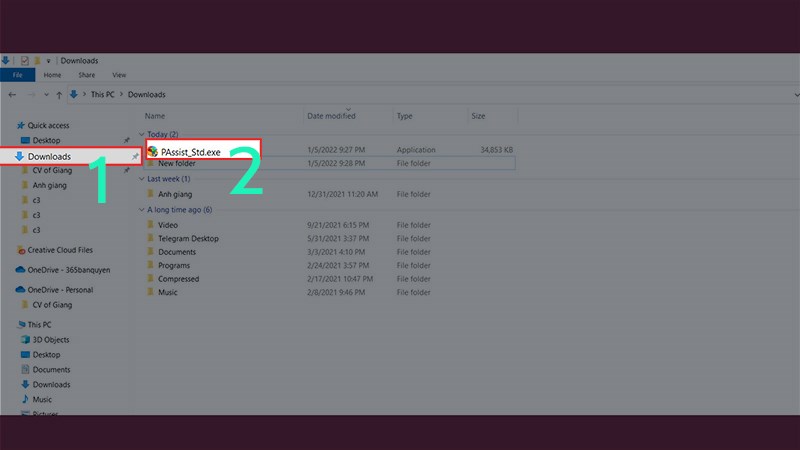Open OneDrive - Personal in sidebar
Image resolution: width=800 pixels, height=450 pixels.
[x=60, y=290]
